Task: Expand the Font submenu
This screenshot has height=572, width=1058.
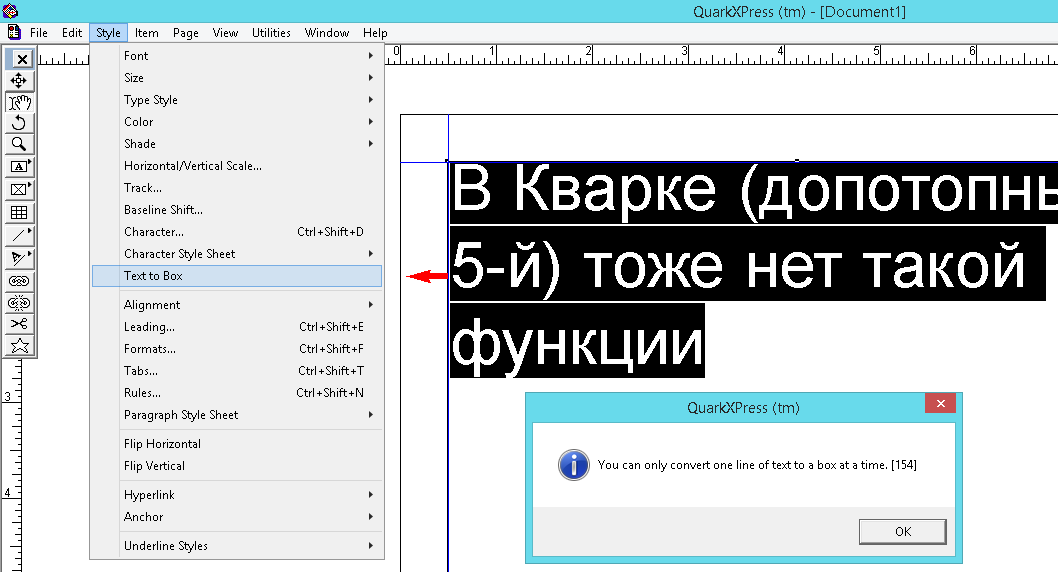Action: [x=237, y=56]
